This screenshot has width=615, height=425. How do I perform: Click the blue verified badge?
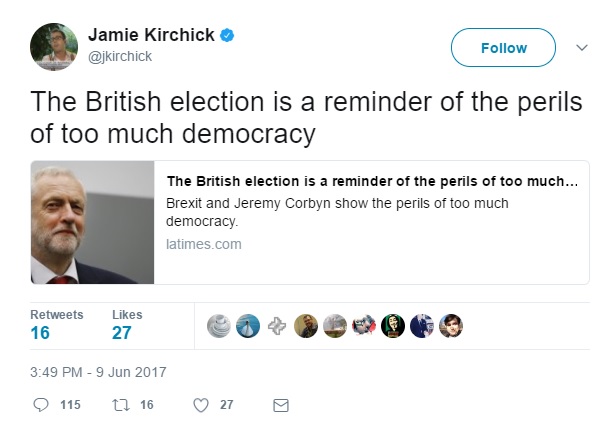227,35
